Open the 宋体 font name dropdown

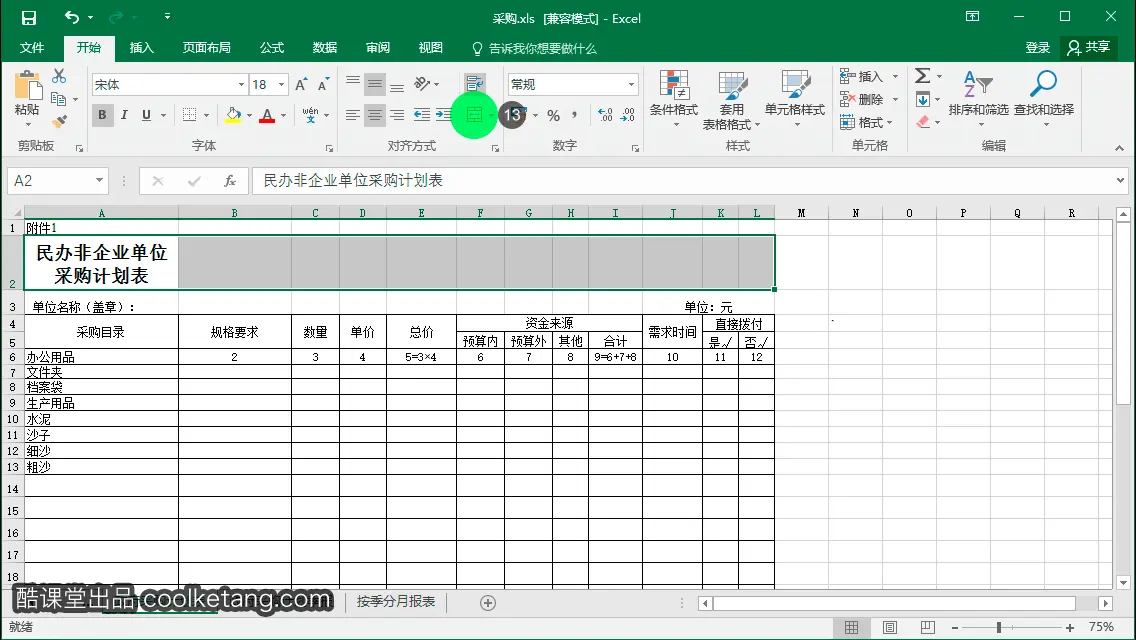click(241, 85)
